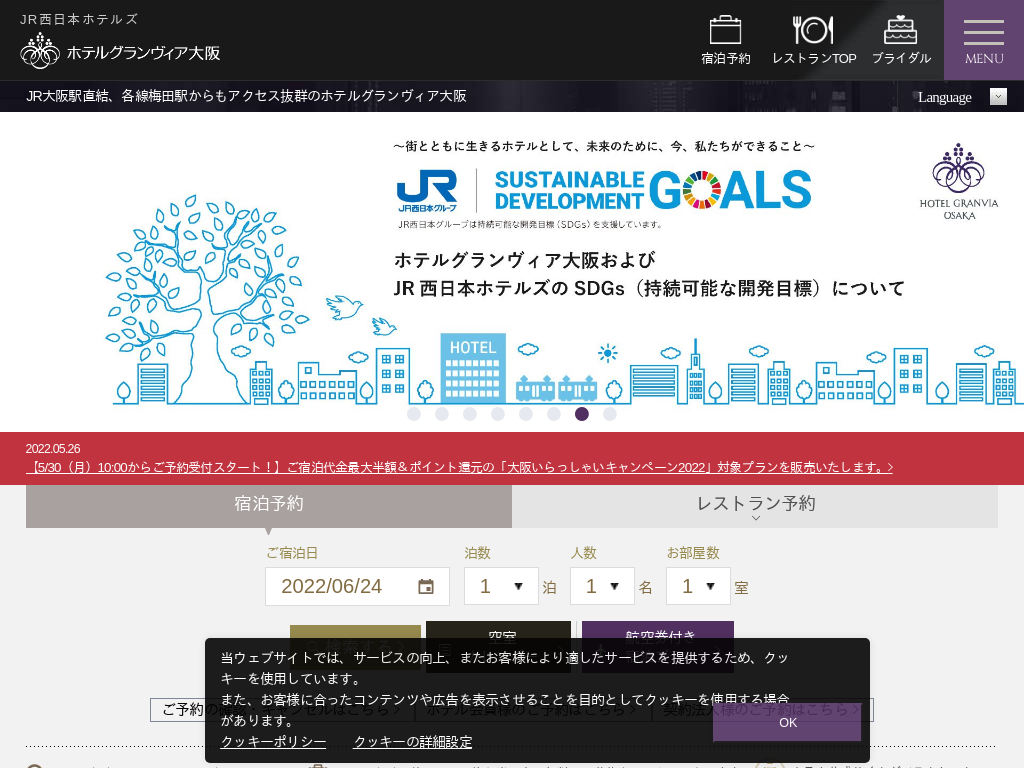Open the MENU hamburger button
Viewport: 1024px width, 768px height.
pos(984,40)
